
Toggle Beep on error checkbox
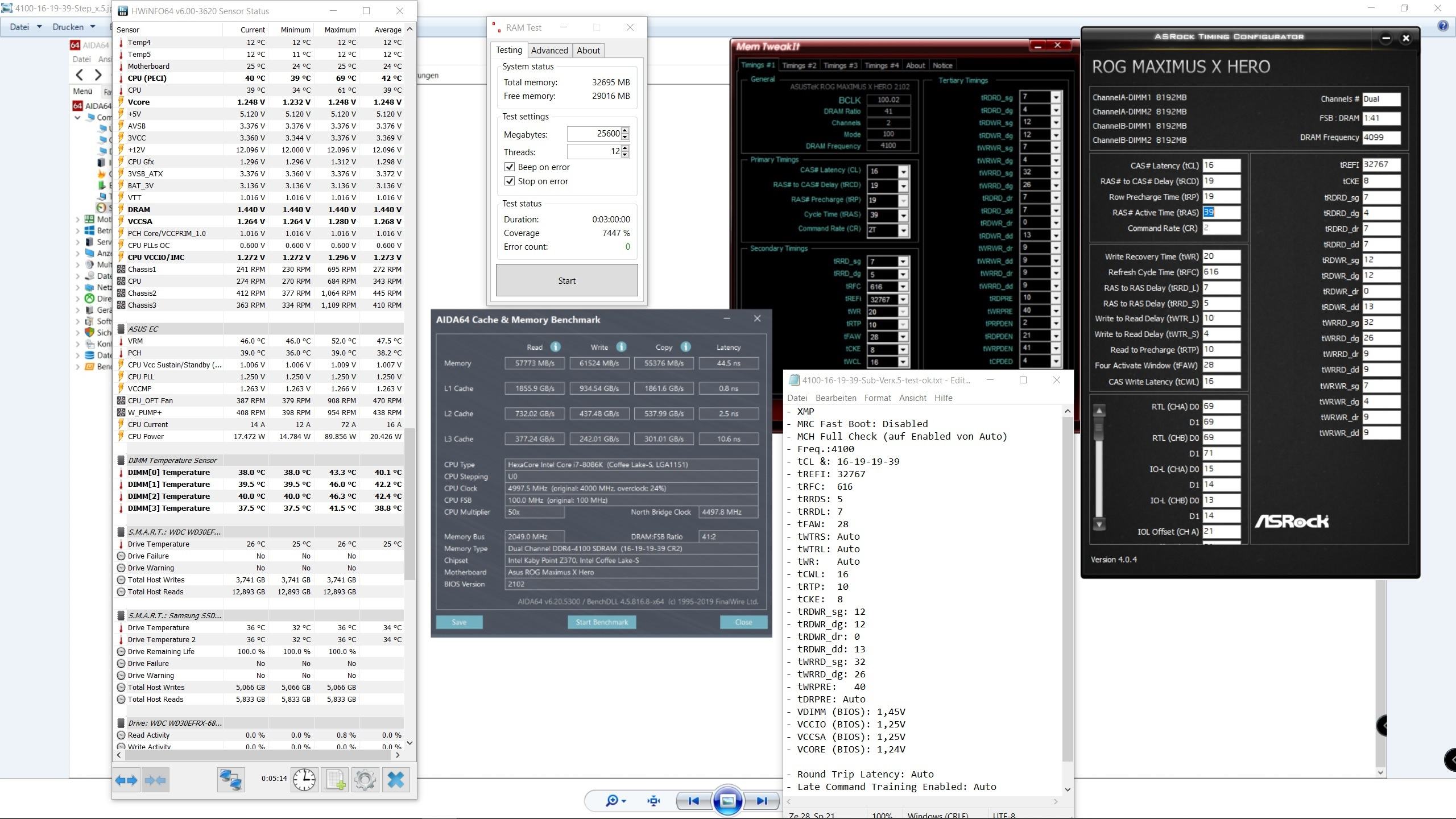pyautogui.click(x=510, y=167)
